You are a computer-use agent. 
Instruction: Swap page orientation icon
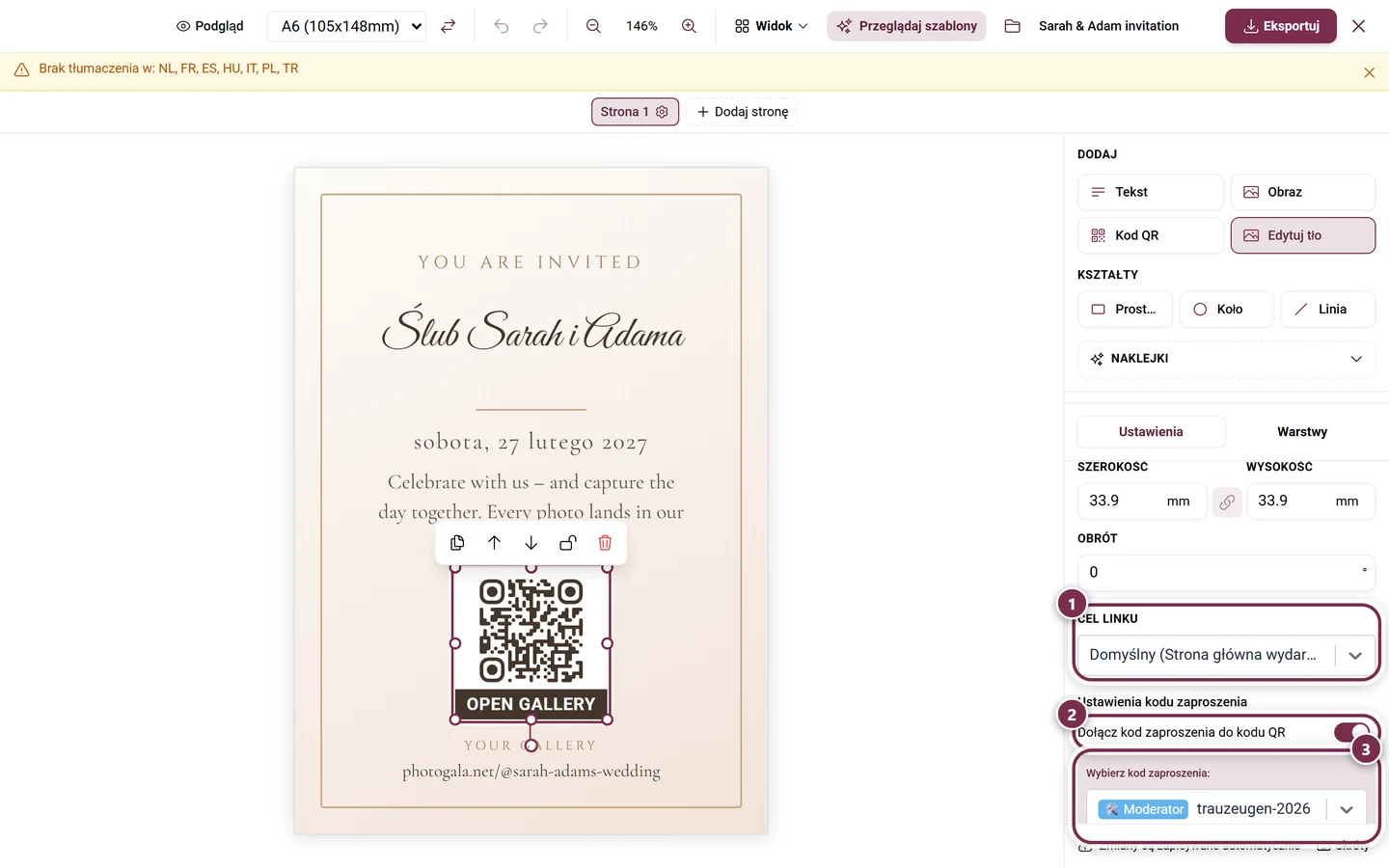click(x=449, y=26)
